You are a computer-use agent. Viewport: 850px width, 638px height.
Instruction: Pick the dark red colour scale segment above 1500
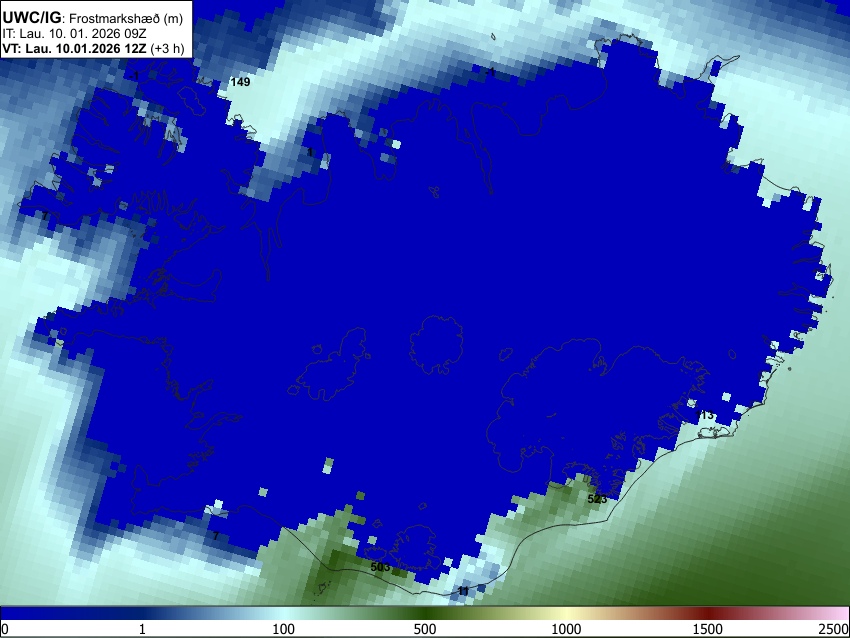pos(707,613)
